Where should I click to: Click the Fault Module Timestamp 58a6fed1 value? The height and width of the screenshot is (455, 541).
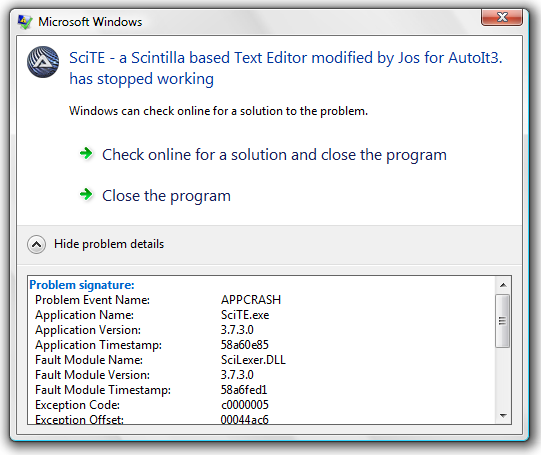[244, 390]
